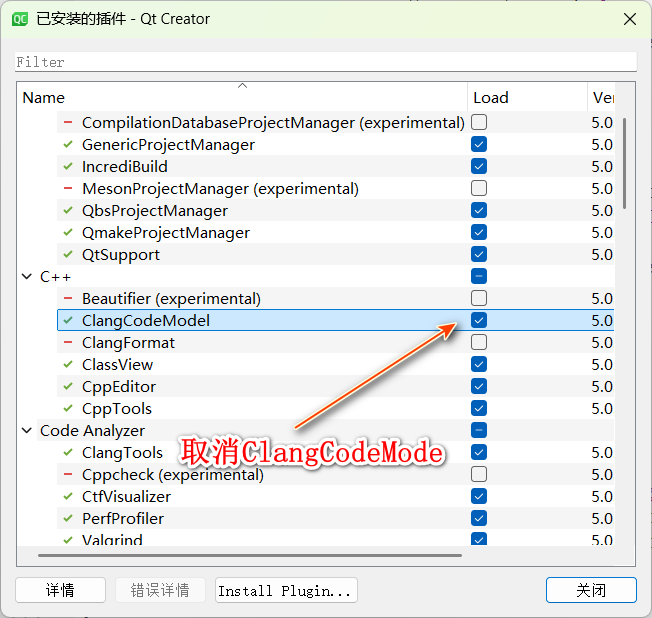
Task: Select the CppEditor plugin row
Action: click(x=336, y=387)
